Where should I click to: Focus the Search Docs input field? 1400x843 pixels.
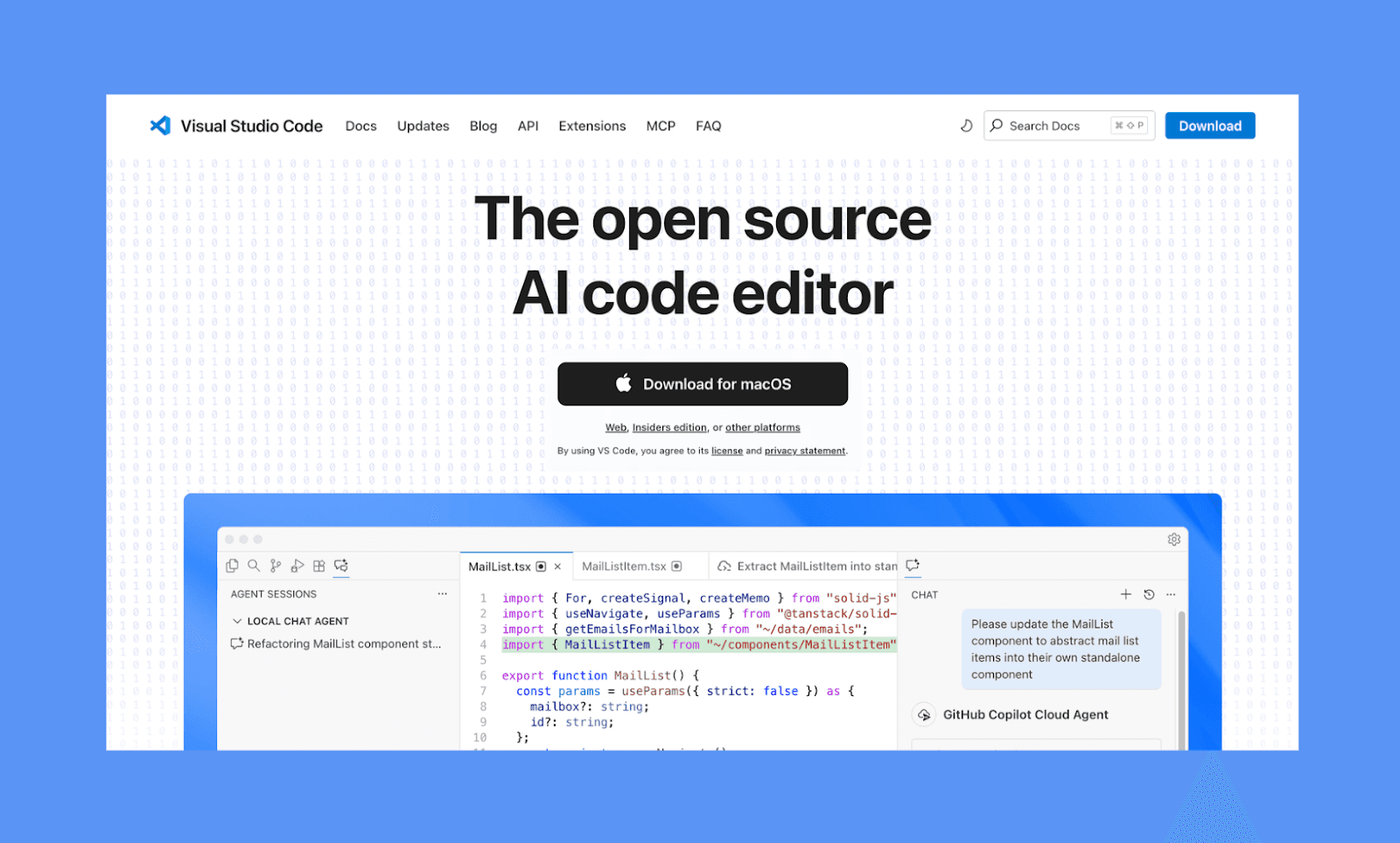[x=1069, y=125]
